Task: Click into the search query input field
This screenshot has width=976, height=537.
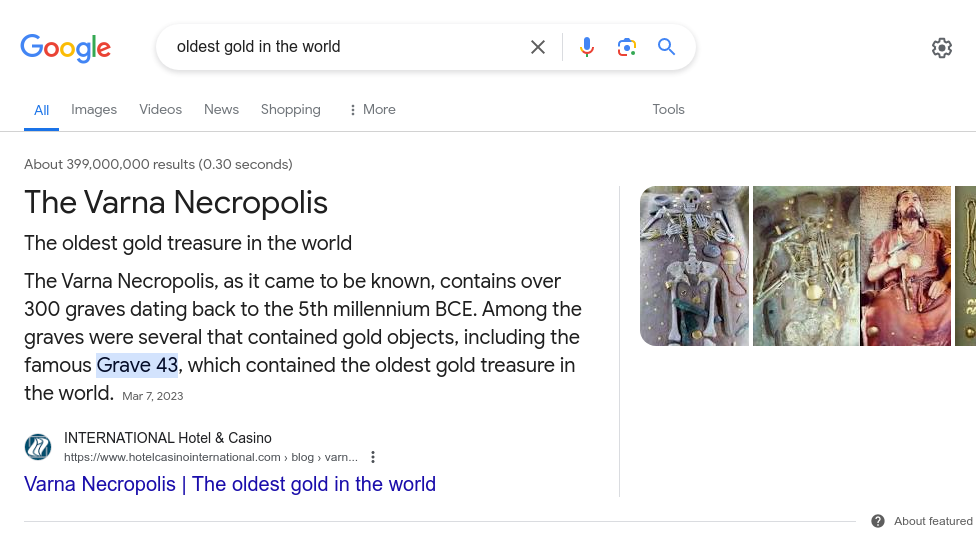Action: (345, 47)
